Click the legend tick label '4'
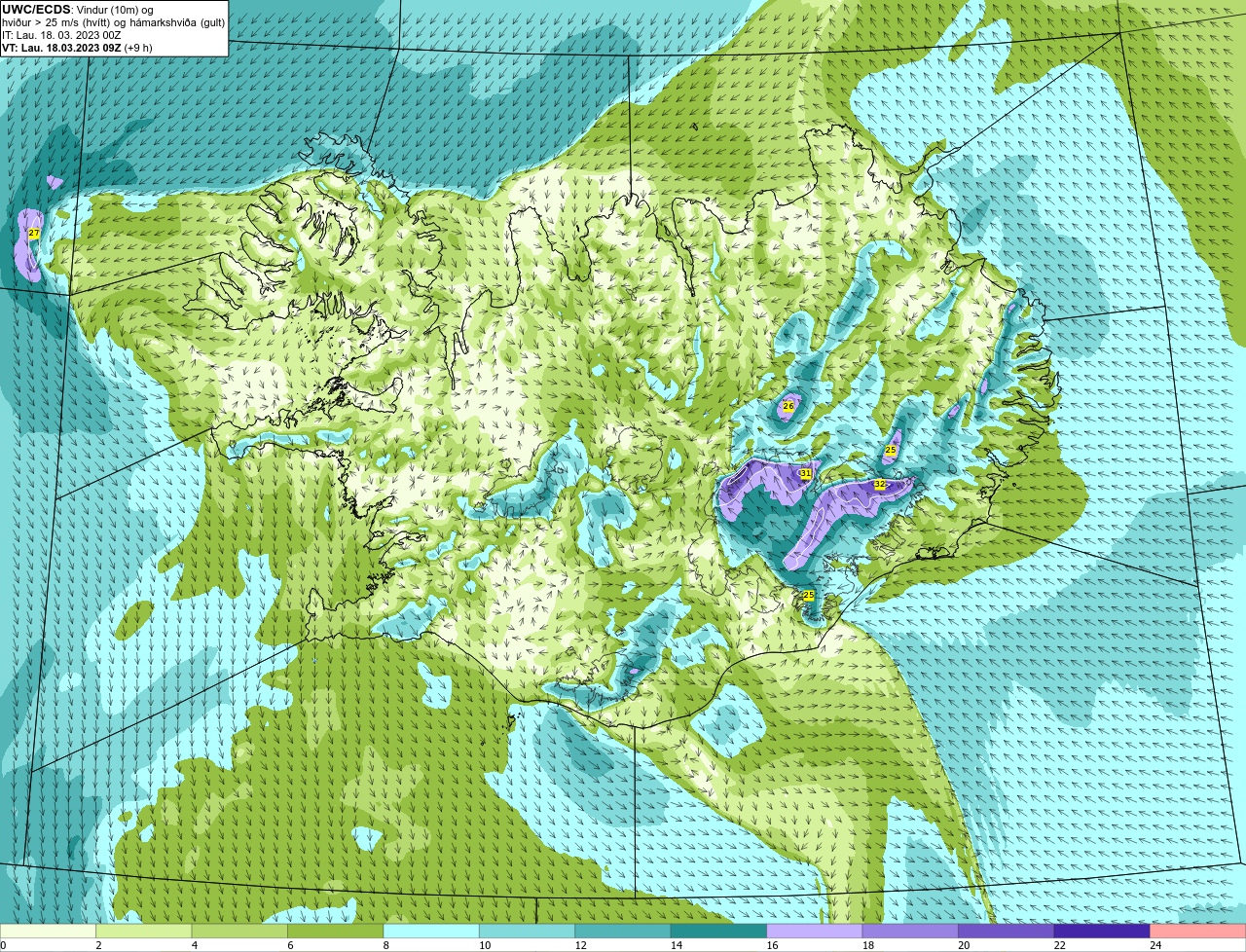Screen dimensions: 1246x952 193,945
